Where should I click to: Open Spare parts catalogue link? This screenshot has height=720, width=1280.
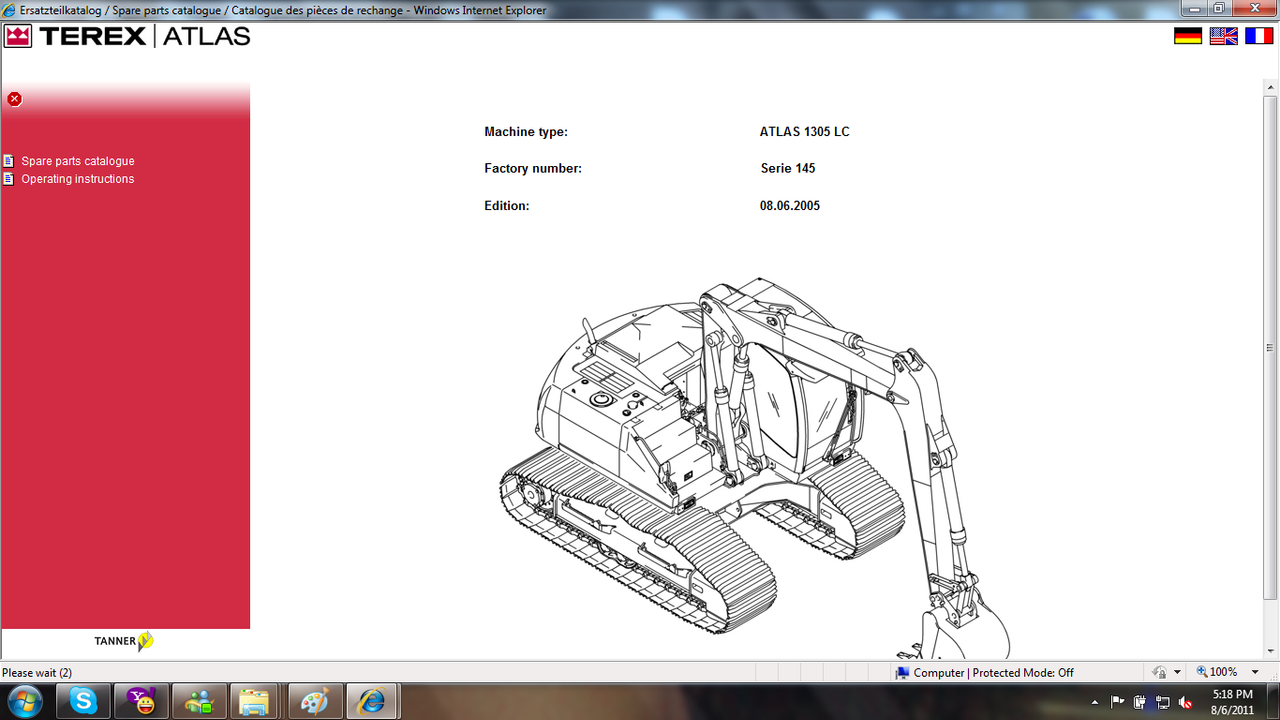(x=78, y=161)
